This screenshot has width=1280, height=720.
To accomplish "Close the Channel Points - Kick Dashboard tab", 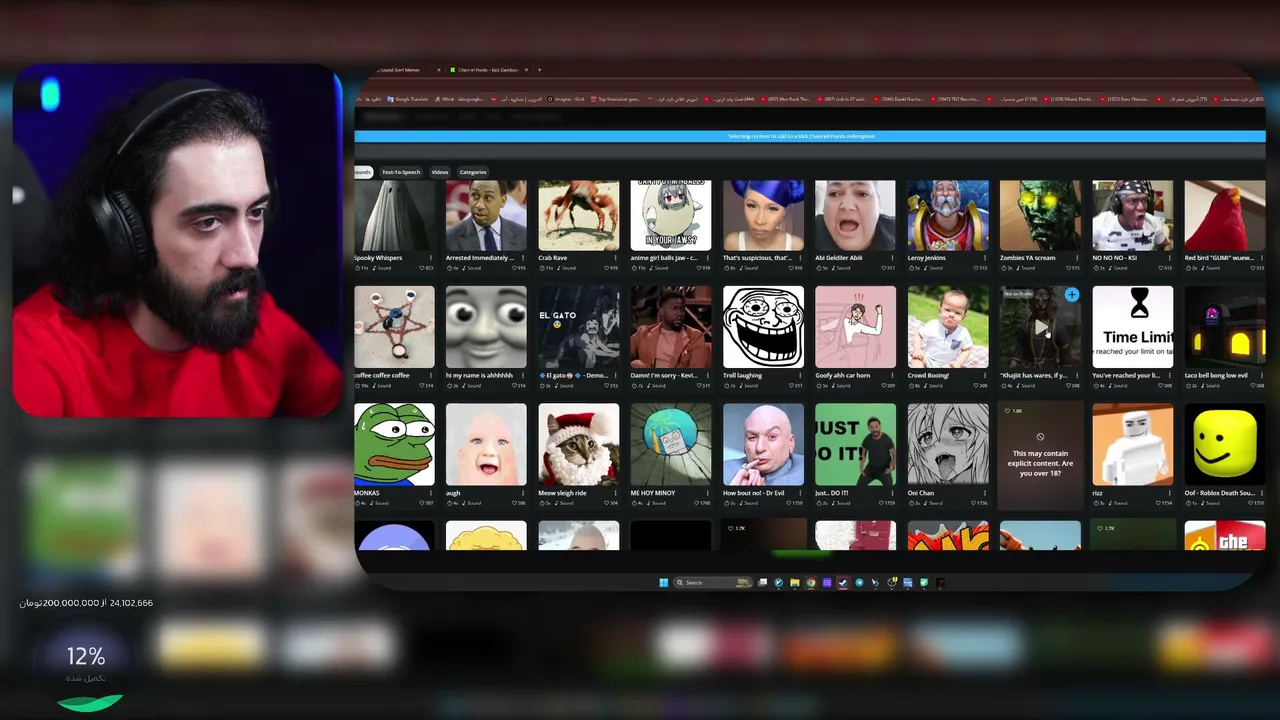I will 527,70.
